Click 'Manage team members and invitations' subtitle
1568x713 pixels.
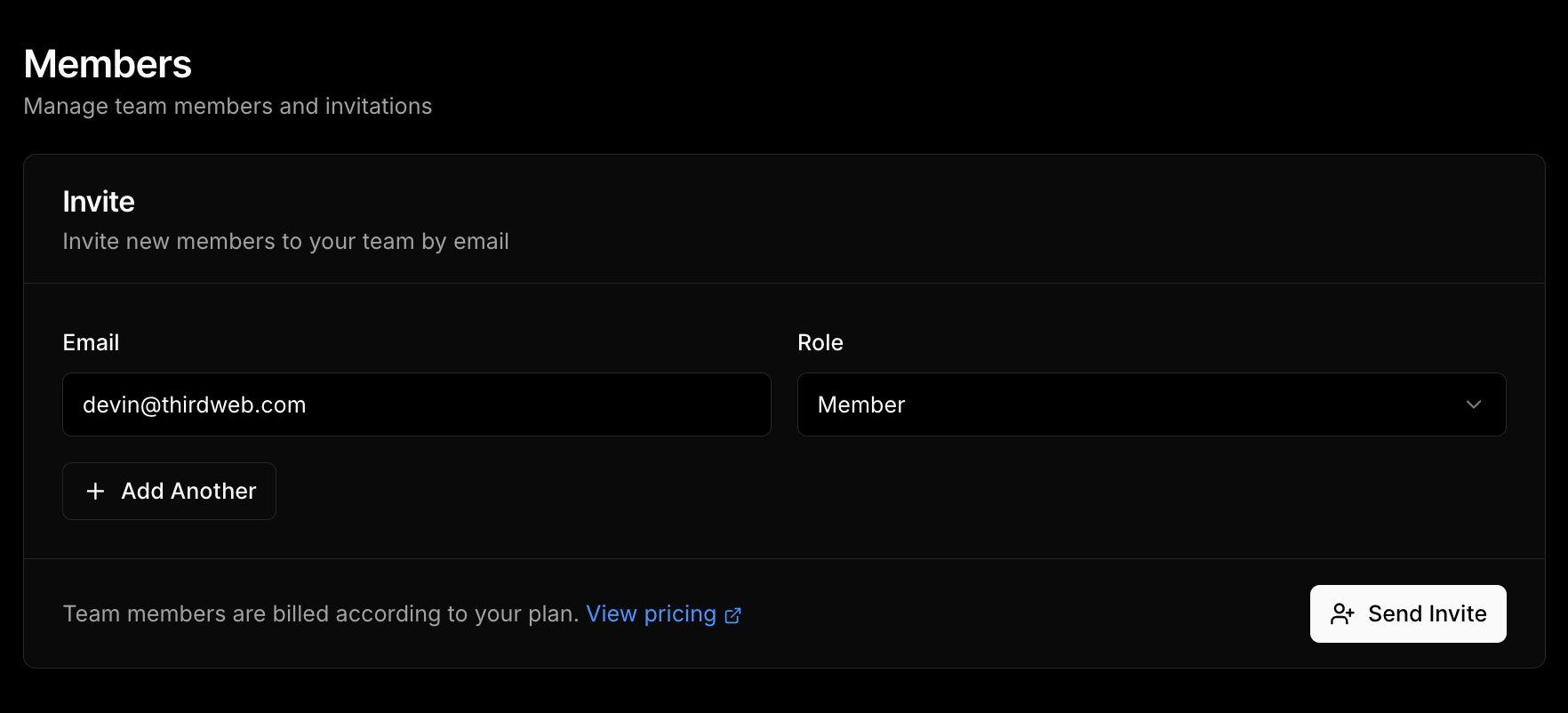tap(228, 106)
